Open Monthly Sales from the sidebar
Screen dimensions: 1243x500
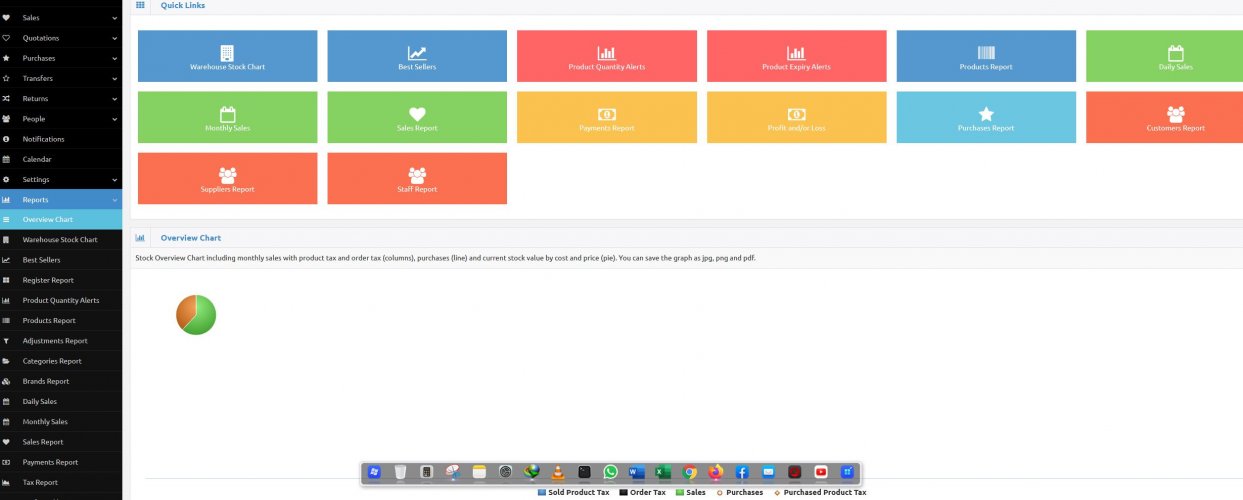coord(61,422)
